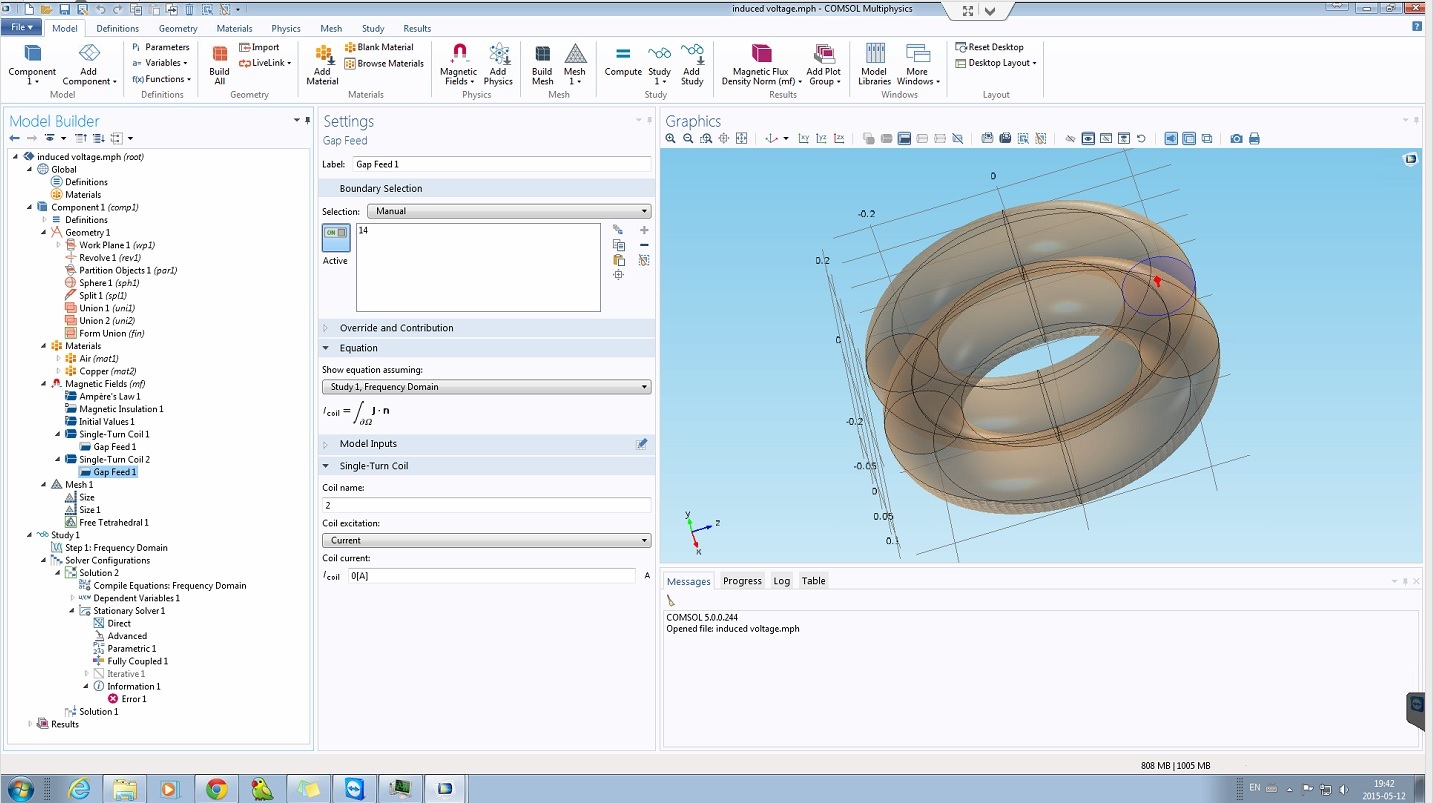This screenshot has width=1433, height=803.
Task: Expand the Override and Contribution section
Action: point(396,328)
